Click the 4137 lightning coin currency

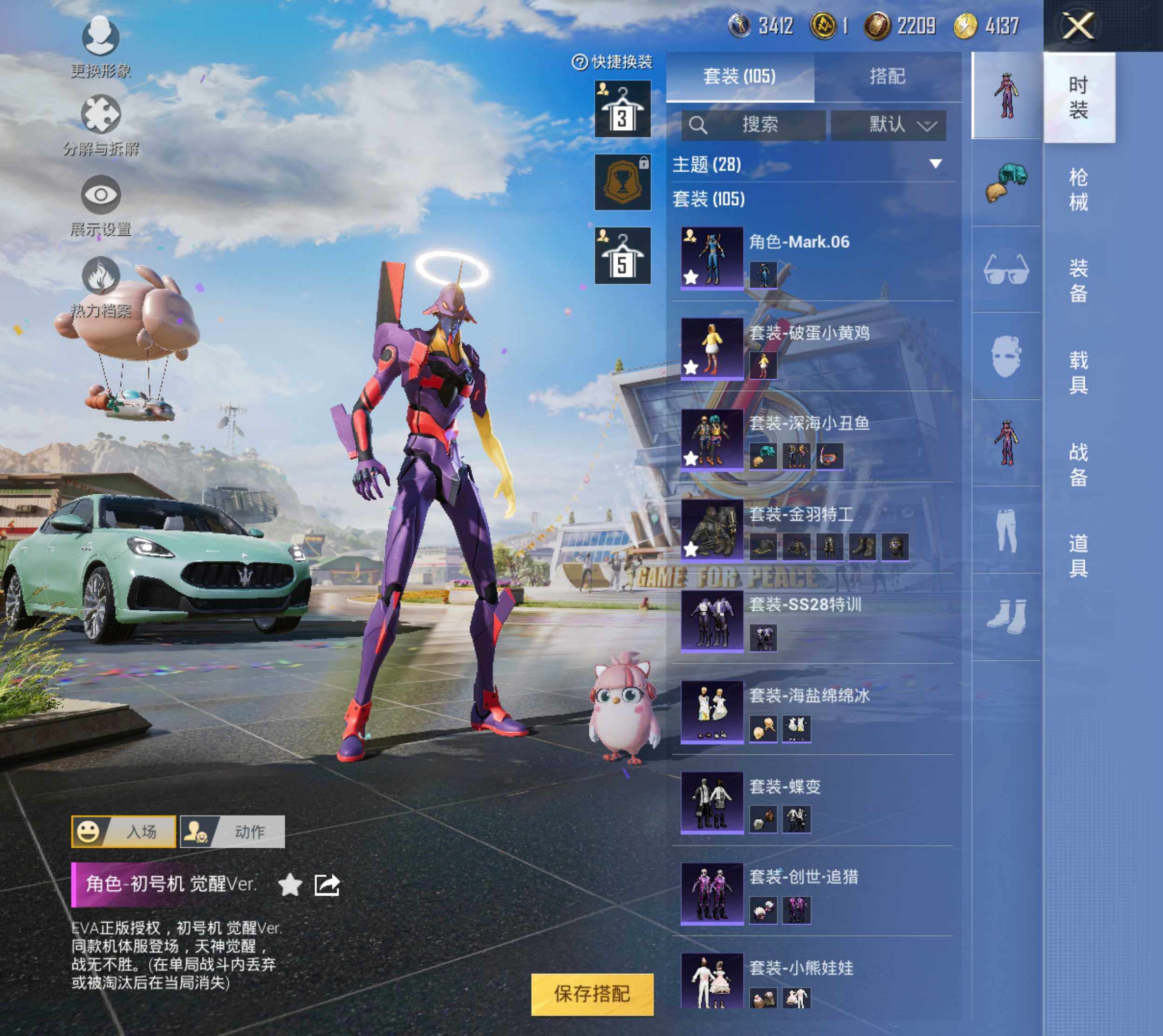tap(965, 26)
